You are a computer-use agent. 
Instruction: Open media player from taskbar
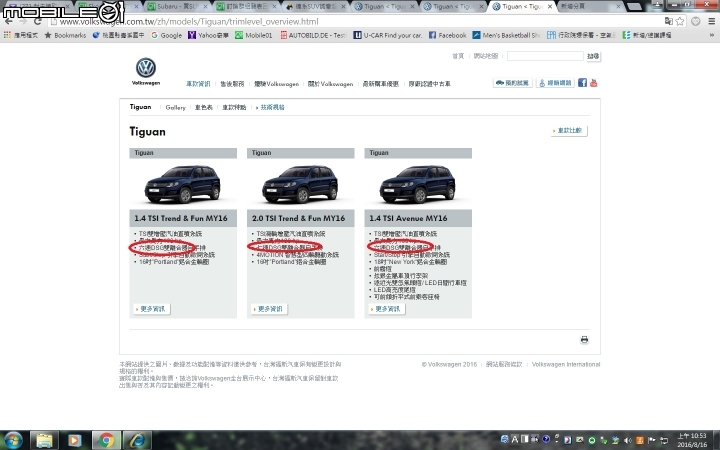pyautogui.click(x=74, y=440)
